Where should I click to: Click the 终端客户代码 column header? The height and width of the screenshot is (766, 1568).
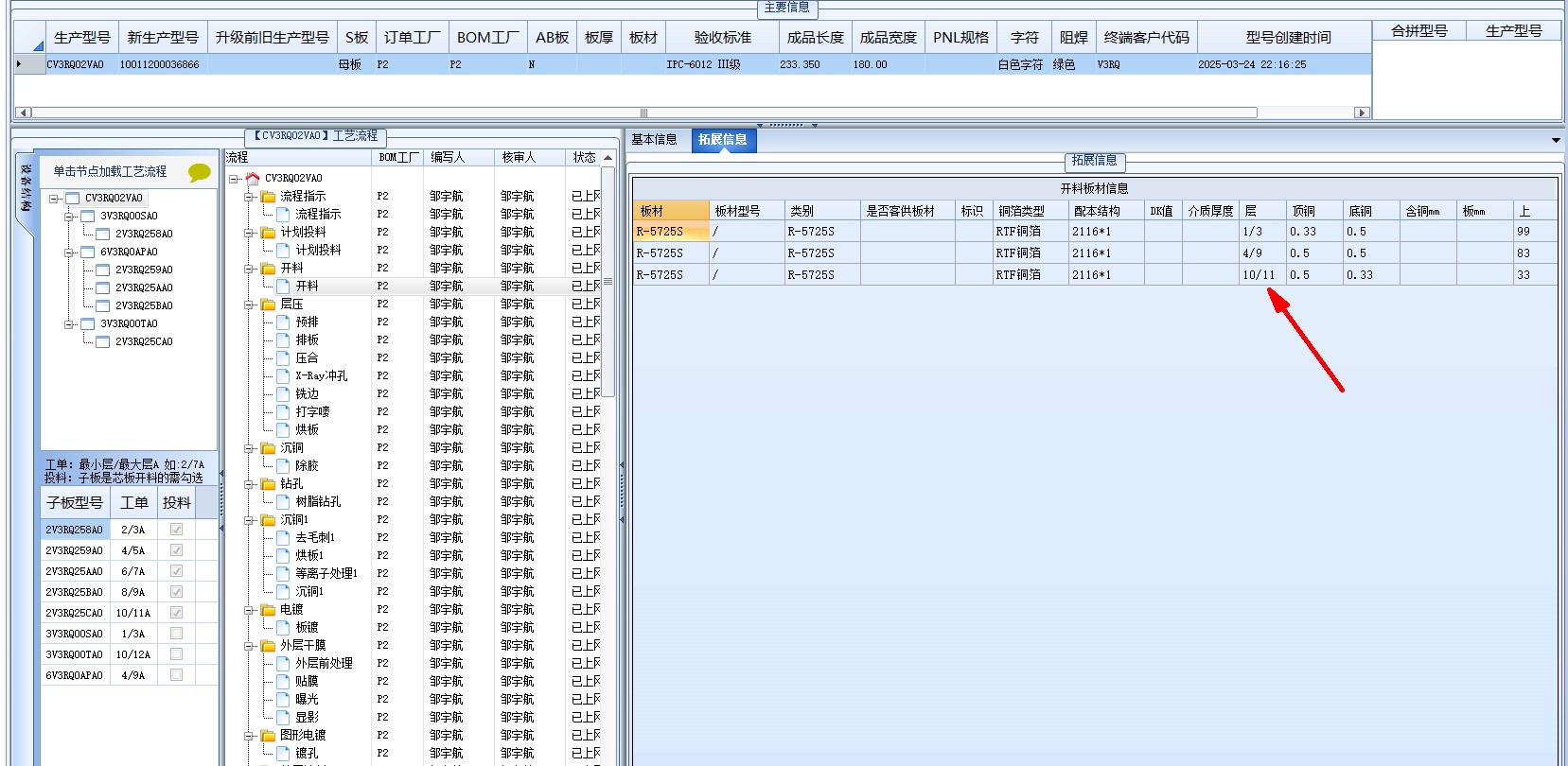(1147, 38)
